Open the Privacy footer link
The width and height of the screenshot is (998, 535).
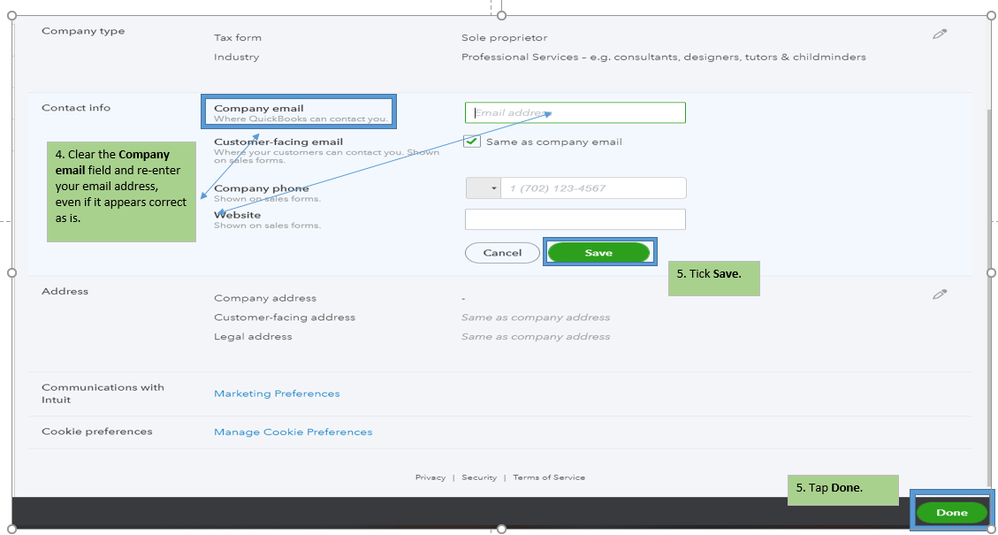coord(430,477)
